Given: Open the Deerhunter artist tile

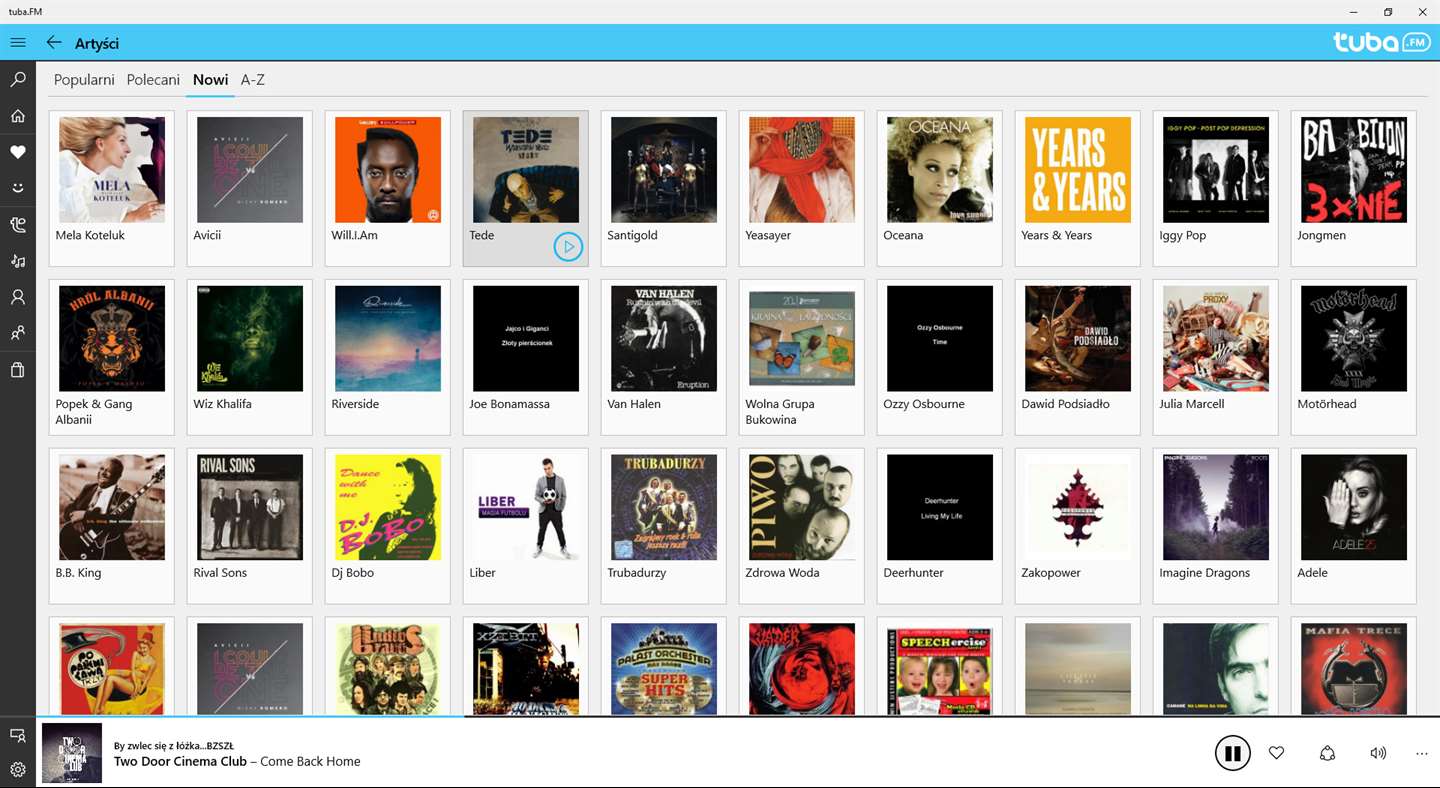Looking at the screenshot, I should tap(940, 526).
